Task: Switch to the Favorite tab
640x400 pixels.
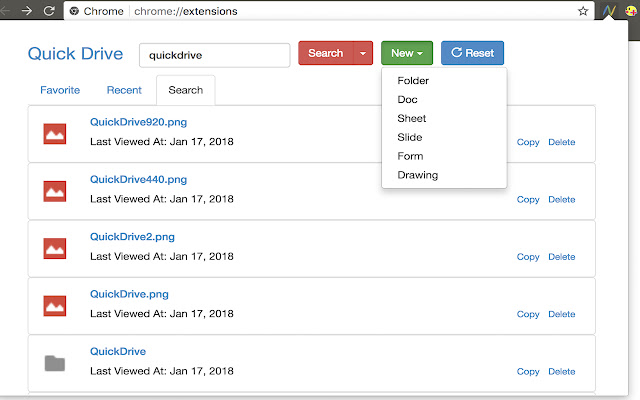Action: [x=60, y=90]
